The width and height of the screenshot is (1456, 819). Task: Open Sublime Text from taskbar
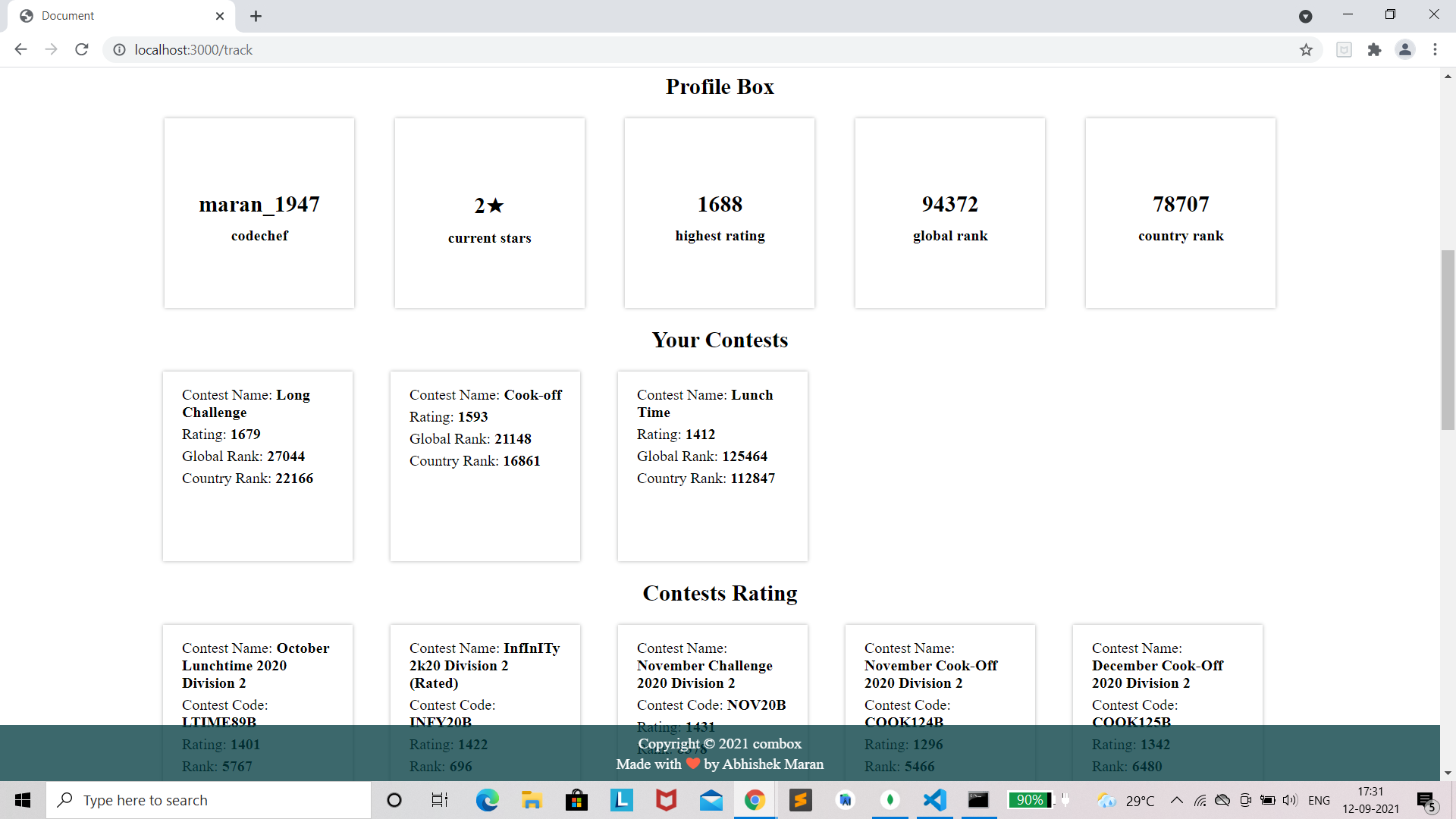(x=800, y=800)
